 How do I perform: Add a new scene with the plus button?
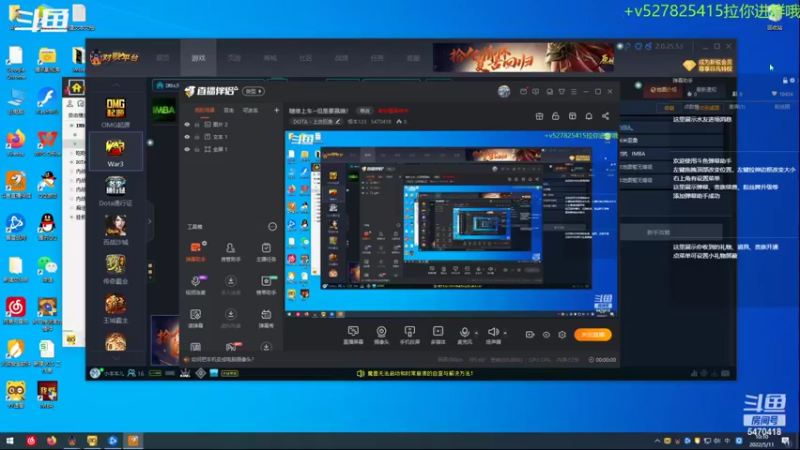click(x=277, y=110)
